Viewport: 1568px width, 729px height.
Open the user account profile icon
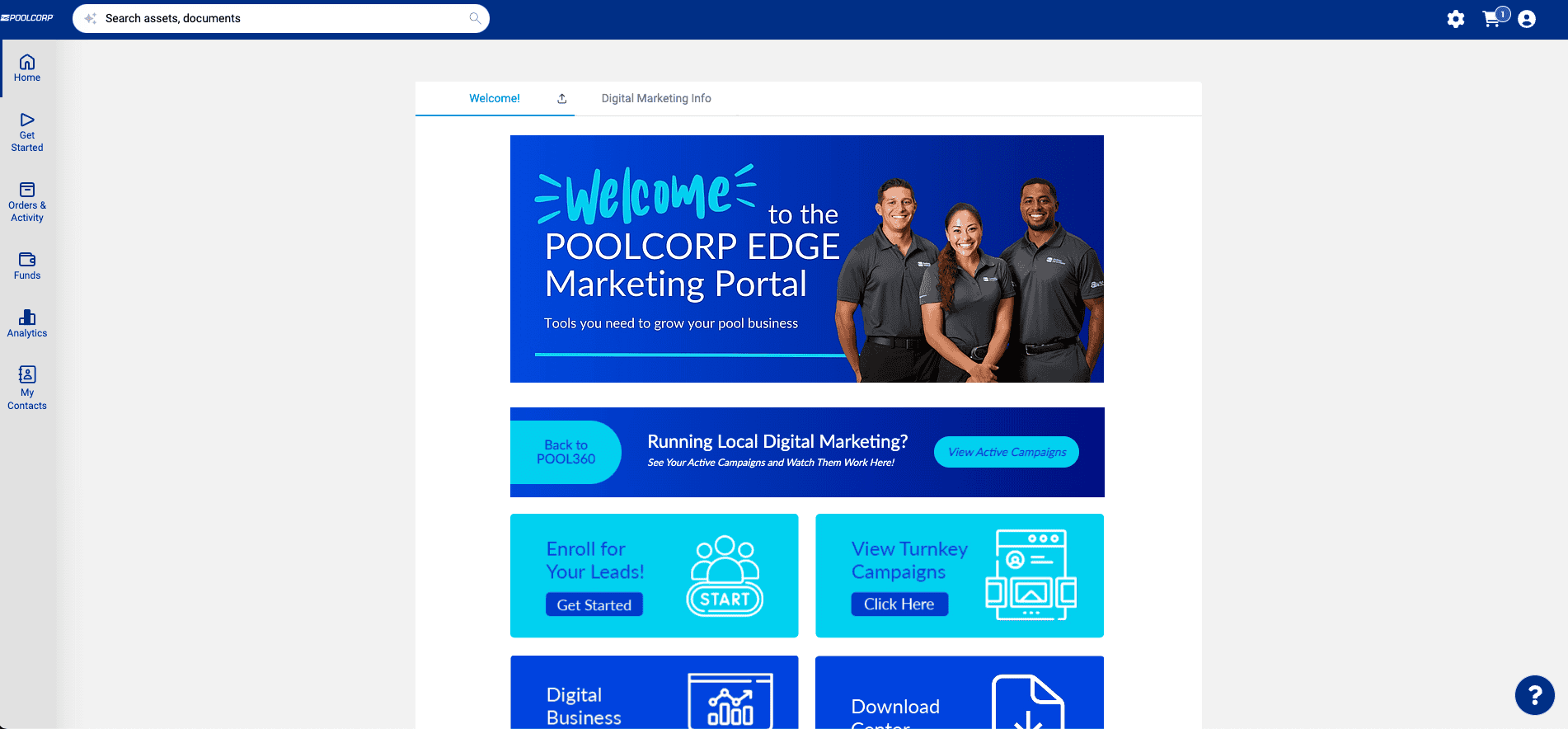coord(1527,19)
